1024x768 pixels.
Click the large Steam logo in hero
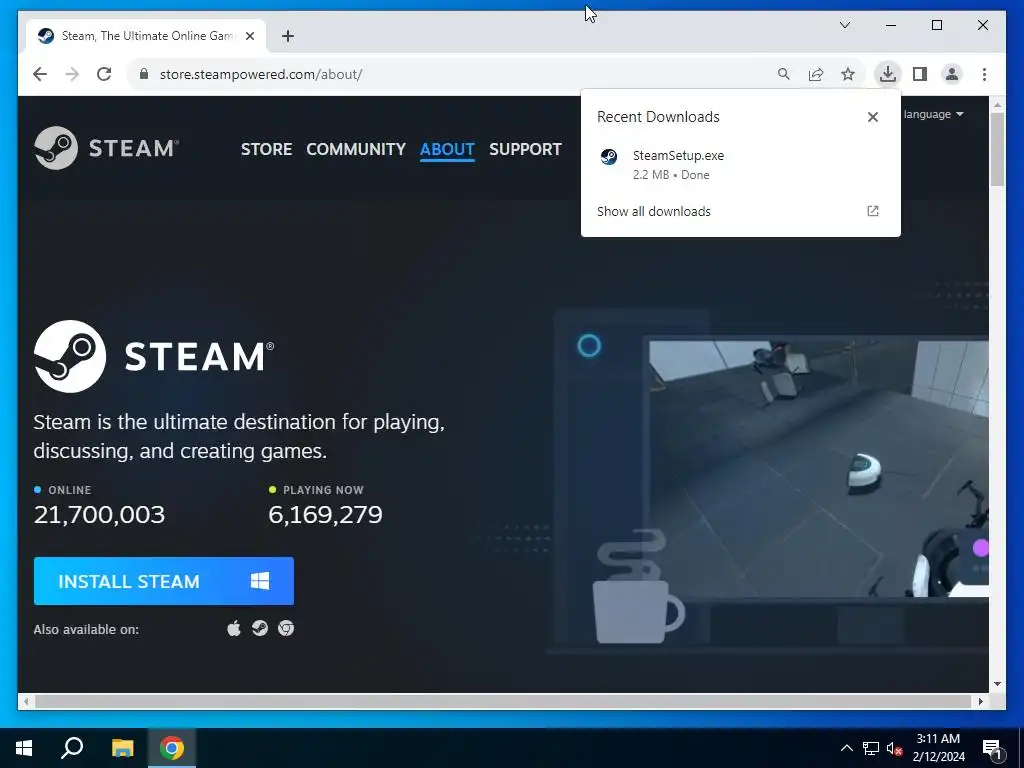point(154,357)
